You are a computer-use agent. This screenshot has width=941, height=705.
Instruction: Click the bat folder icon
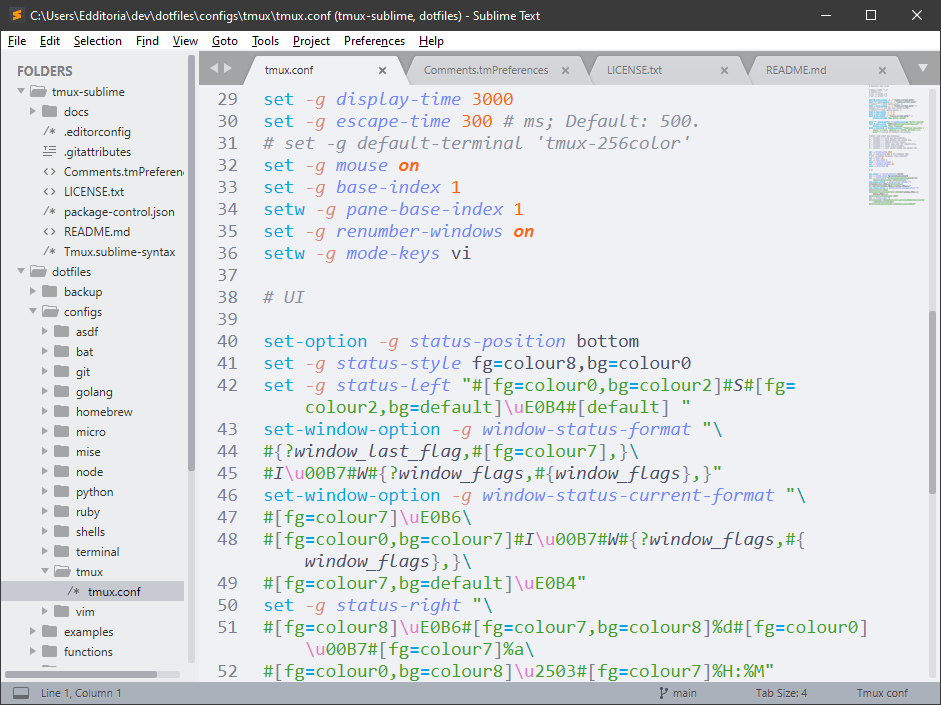(x=62, y=351)
